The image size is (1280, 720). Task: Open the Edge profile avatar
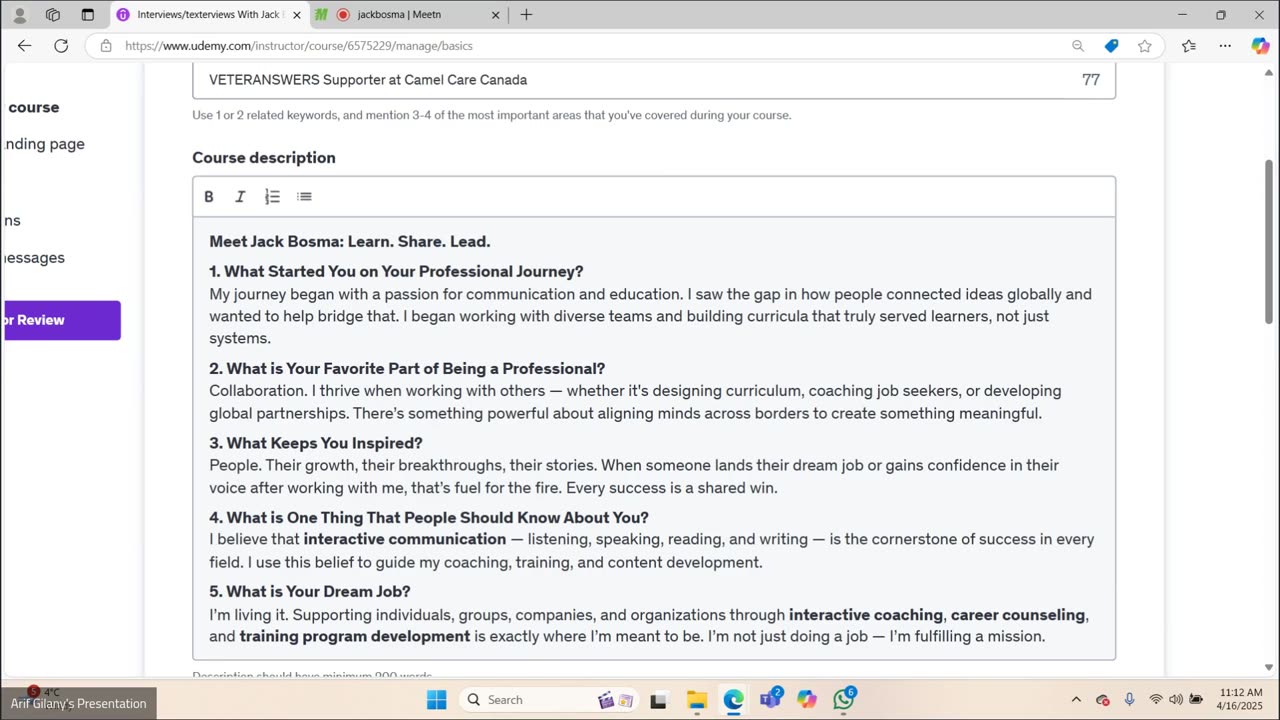pyautogui.click(x=19, y=15)
